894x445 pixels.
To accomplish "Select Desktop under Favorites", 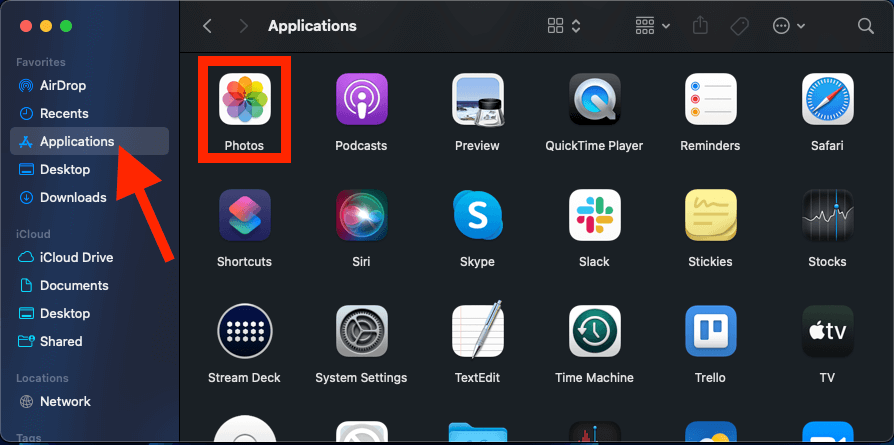I will pos(90,169).
